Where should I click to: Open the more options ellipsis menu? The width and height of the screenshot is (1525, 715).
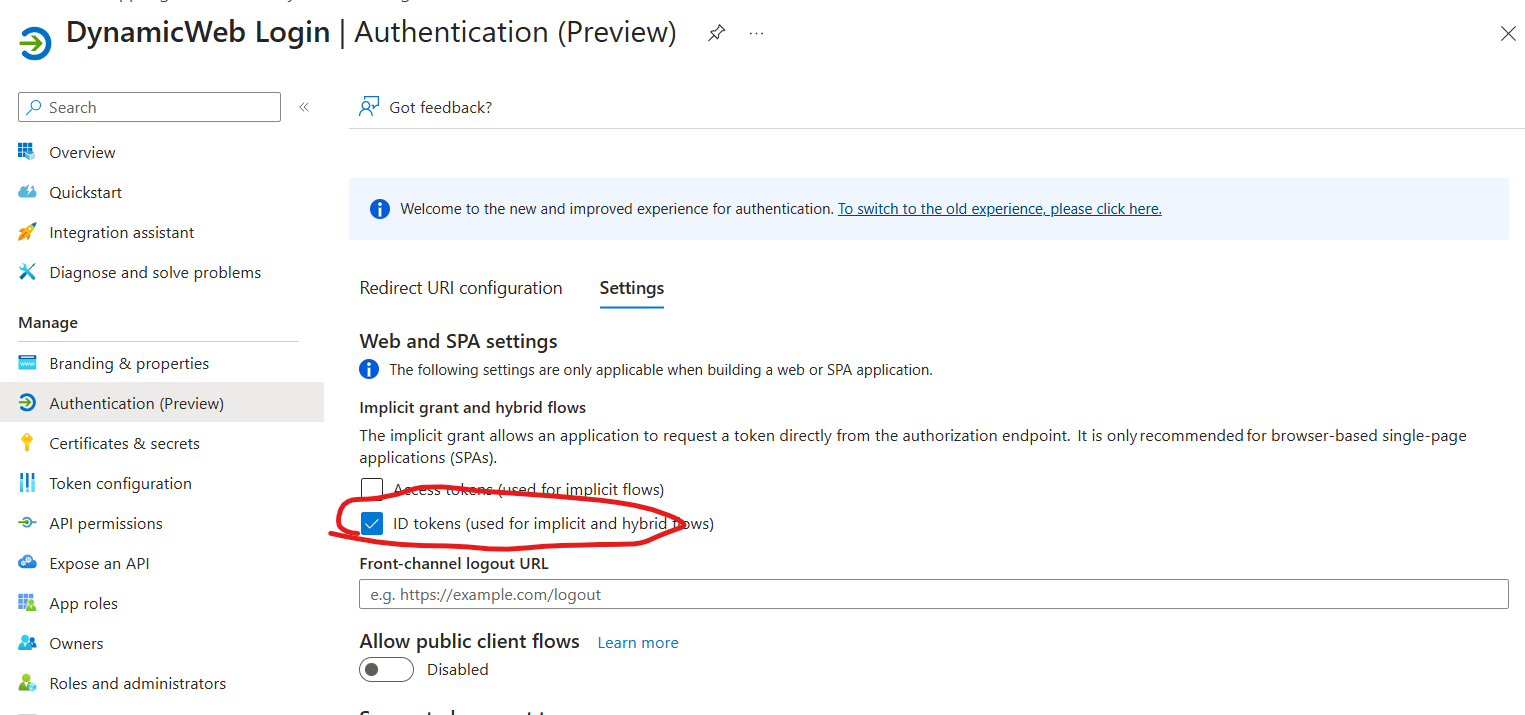click(x=756, y=33)
